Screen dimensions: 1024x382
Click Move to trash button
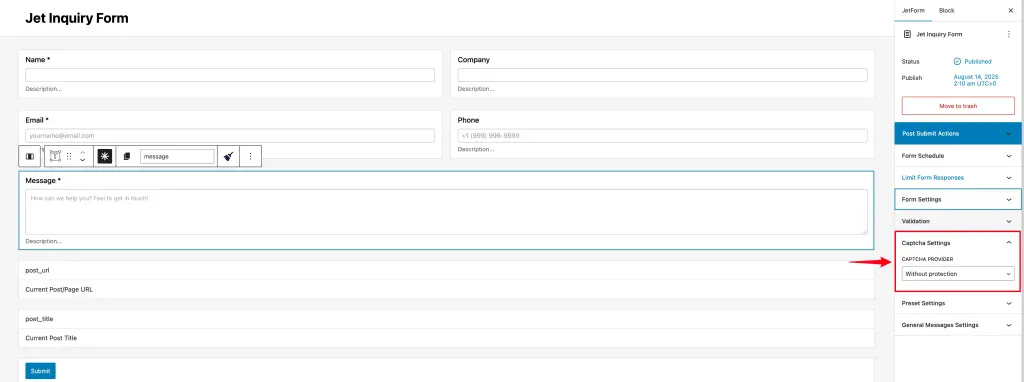click(x=958, y=106)
